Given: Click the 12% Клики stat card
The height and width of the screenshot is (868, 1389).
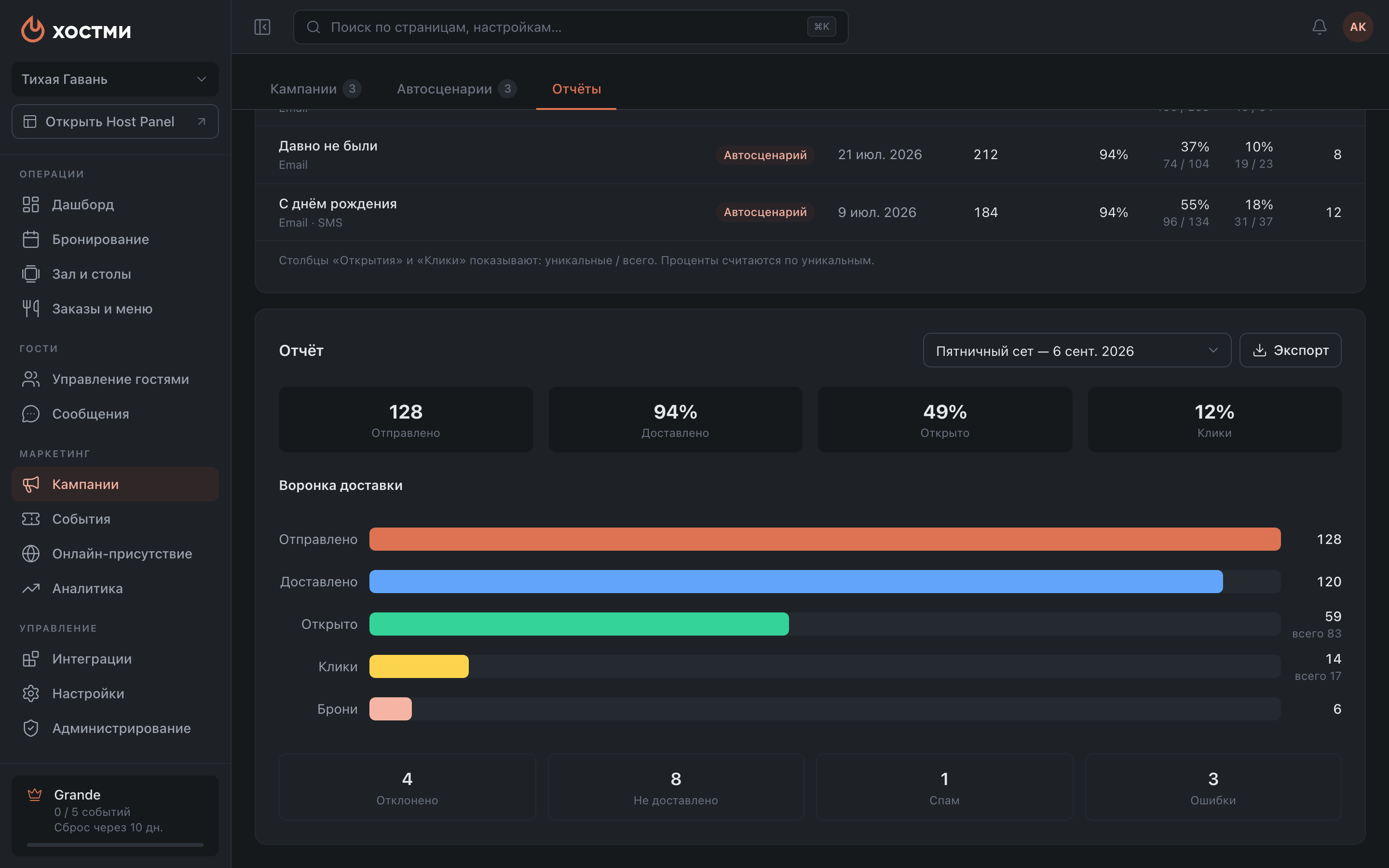Looking at the screenshot, I should pyautogui.click(x=1214, y=420).
